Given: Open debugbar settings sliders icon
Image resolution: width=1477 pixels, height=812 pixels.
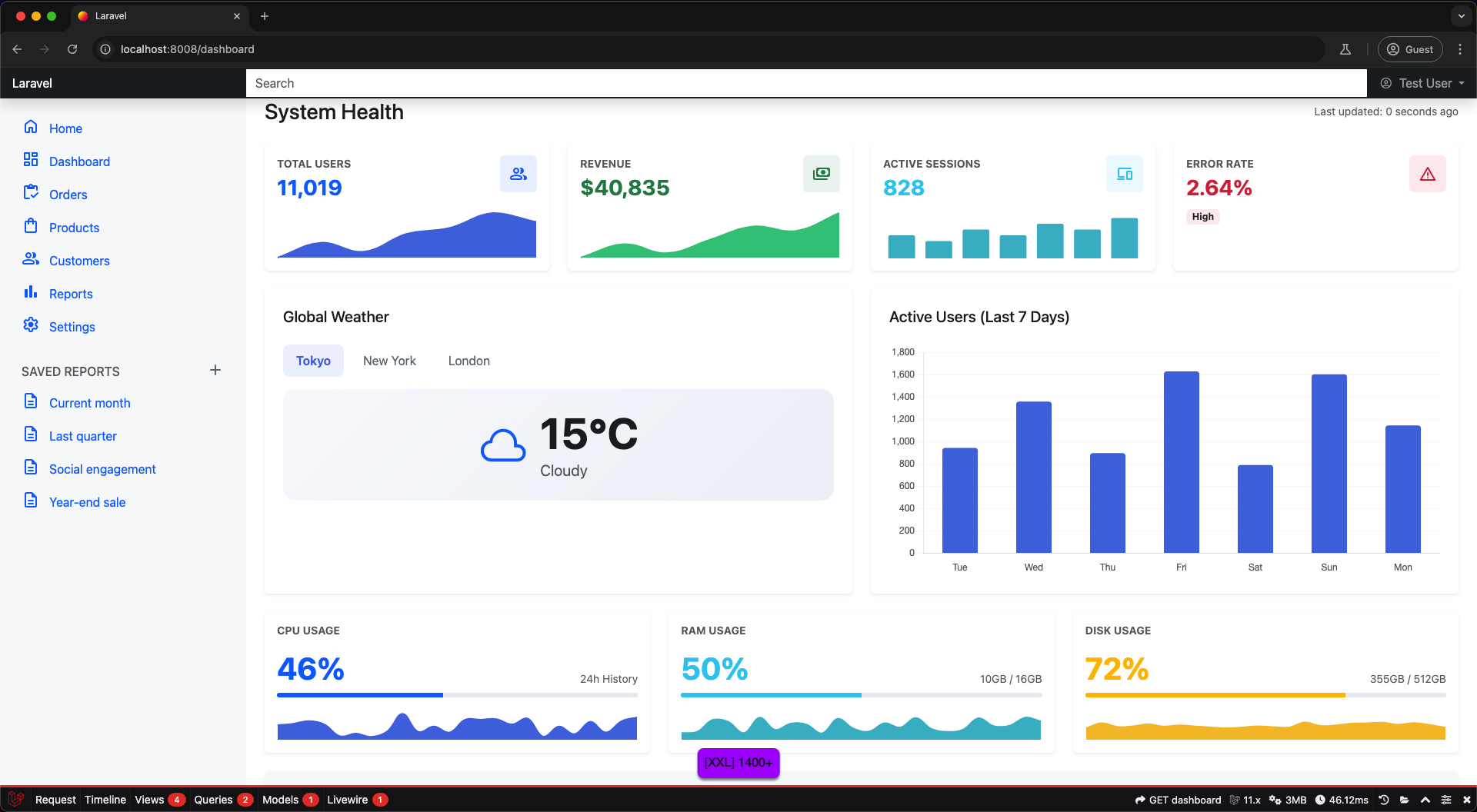Looking at the screenshot, I should point(1446,800).
